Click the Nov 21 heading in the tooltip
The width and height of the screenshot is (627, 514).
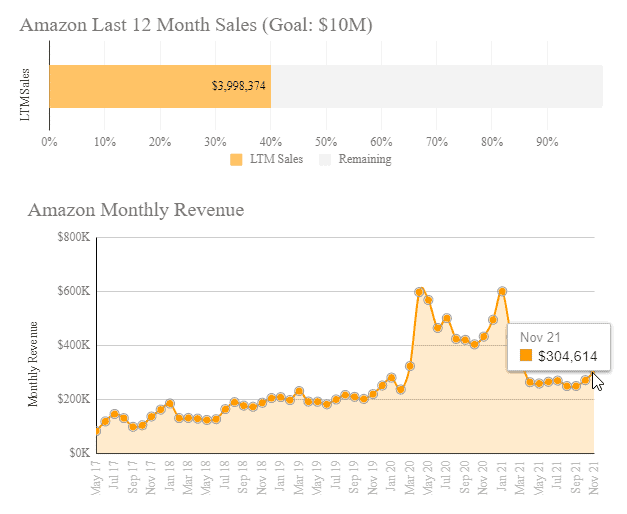[540, 336]
